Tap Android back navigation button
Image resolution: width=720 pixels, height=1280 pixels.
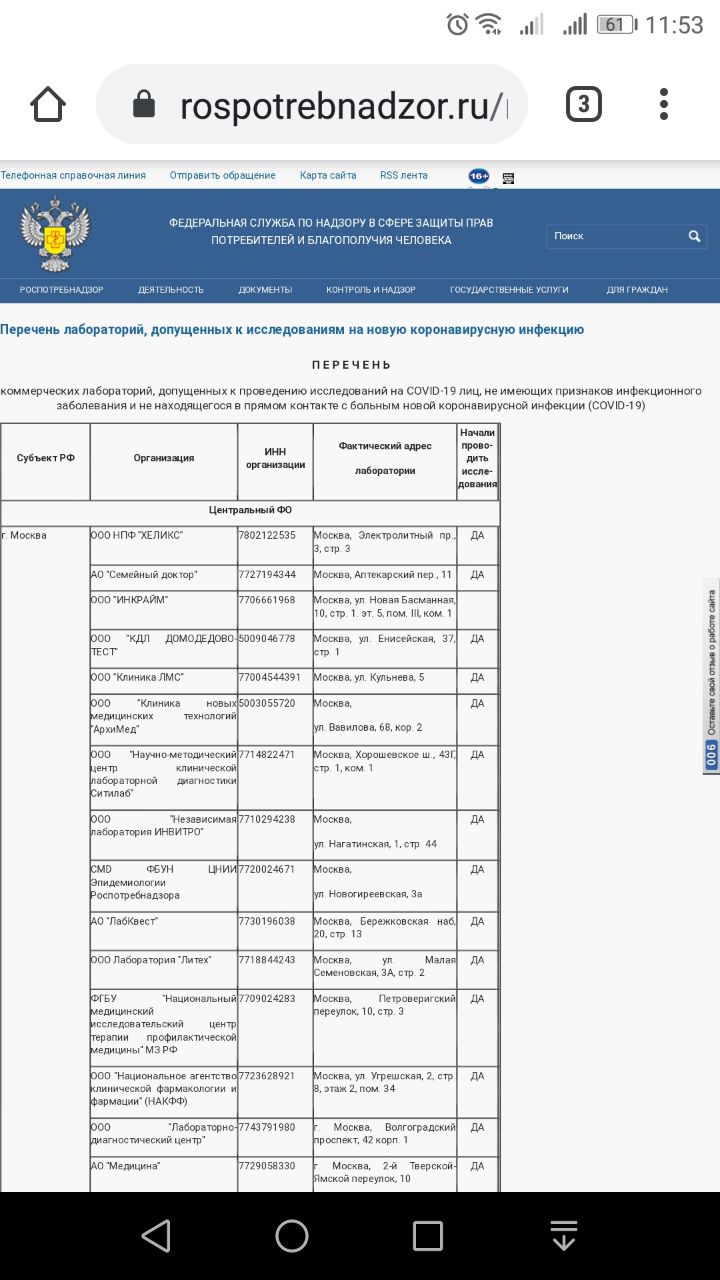pos(156,1236)
